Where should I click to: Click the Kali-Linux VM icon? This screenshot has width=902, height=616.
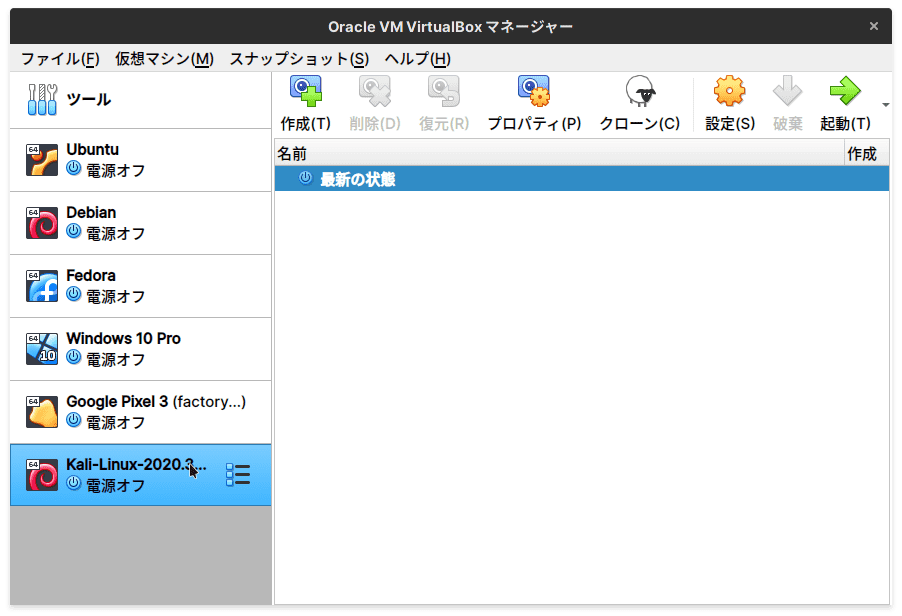pyautogui.click(x=42, y=475)
